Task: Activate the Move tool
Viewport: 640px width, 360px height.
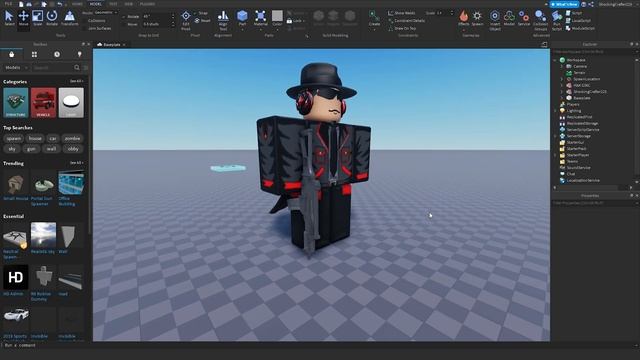Action: (x=23, y=18)
